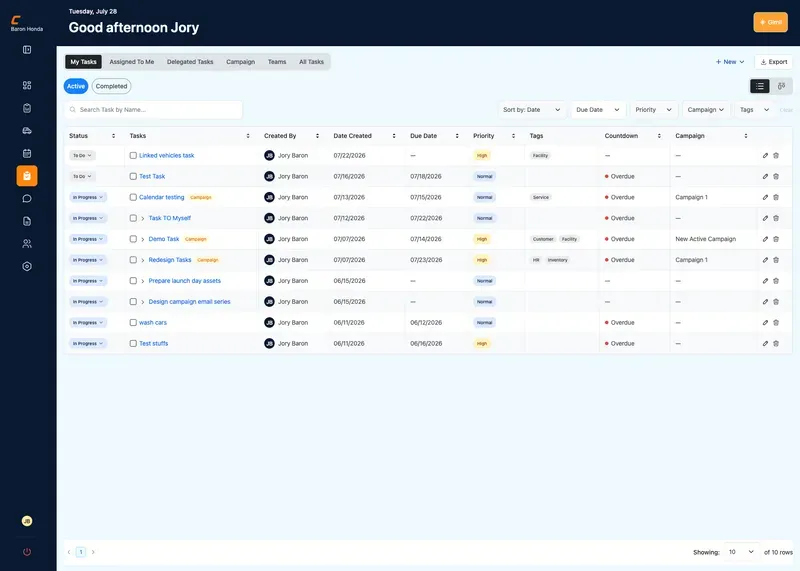Open the rows-per-page showing dropdown
Viewport: 800px width, 571px height.
(741, 552)
